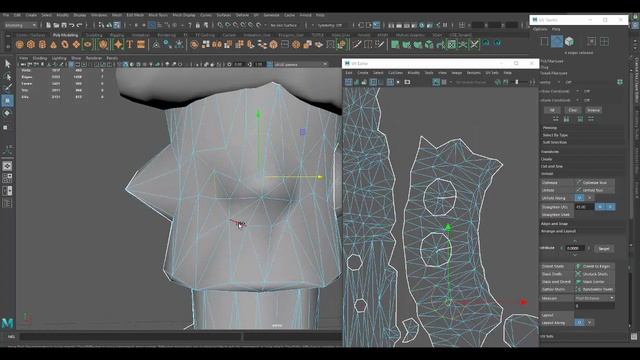Open the viewport color management dropdown
640x360 pixels.
click(x=301, y=64)
